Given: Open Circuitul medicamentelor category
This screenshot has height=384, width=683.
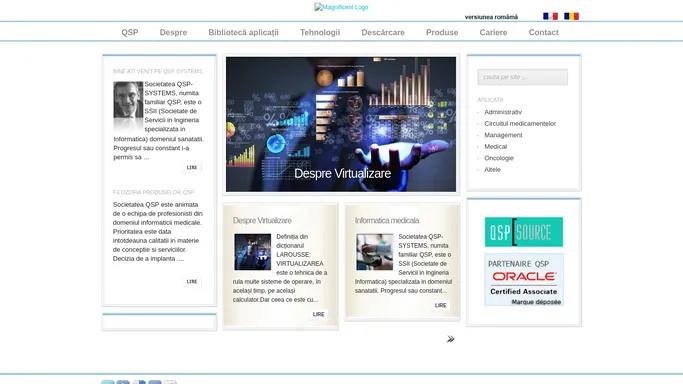Looking at the screenshot, I should tap(520, 124).
